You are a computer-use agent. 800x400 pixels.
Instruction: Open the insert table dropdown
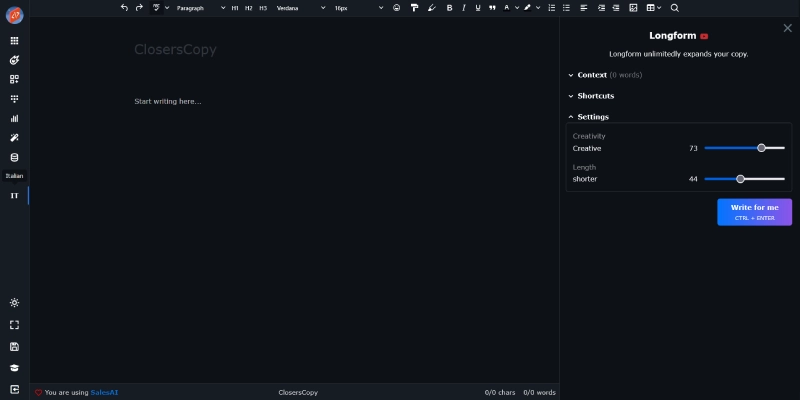[x=654, y=8]
